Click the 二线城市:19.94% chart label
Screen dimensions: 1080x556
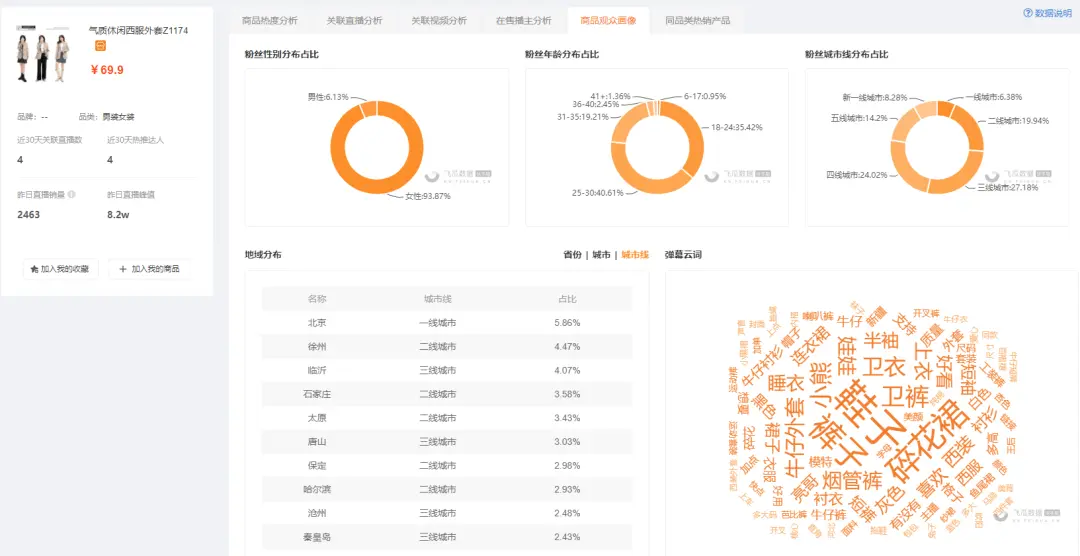[x=1018, y=121]
